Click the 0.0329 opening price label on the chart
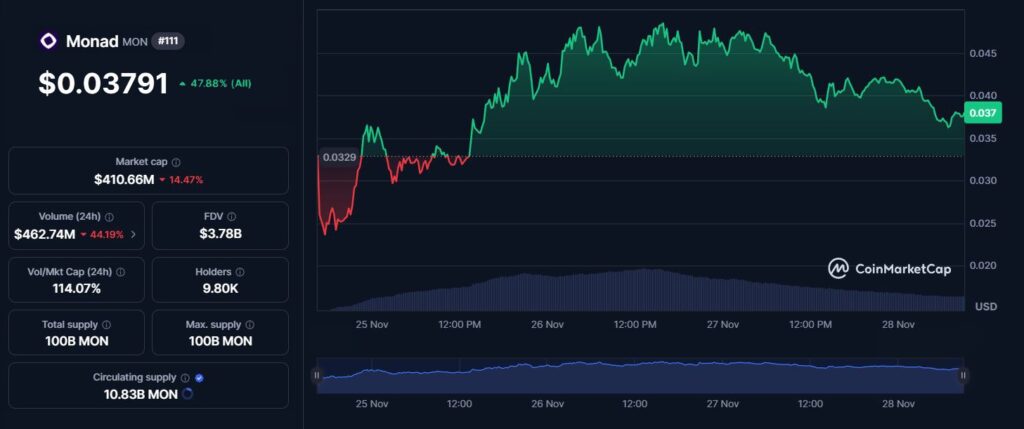The width and height of the screenshot is (1024, 429). [336, 157]
